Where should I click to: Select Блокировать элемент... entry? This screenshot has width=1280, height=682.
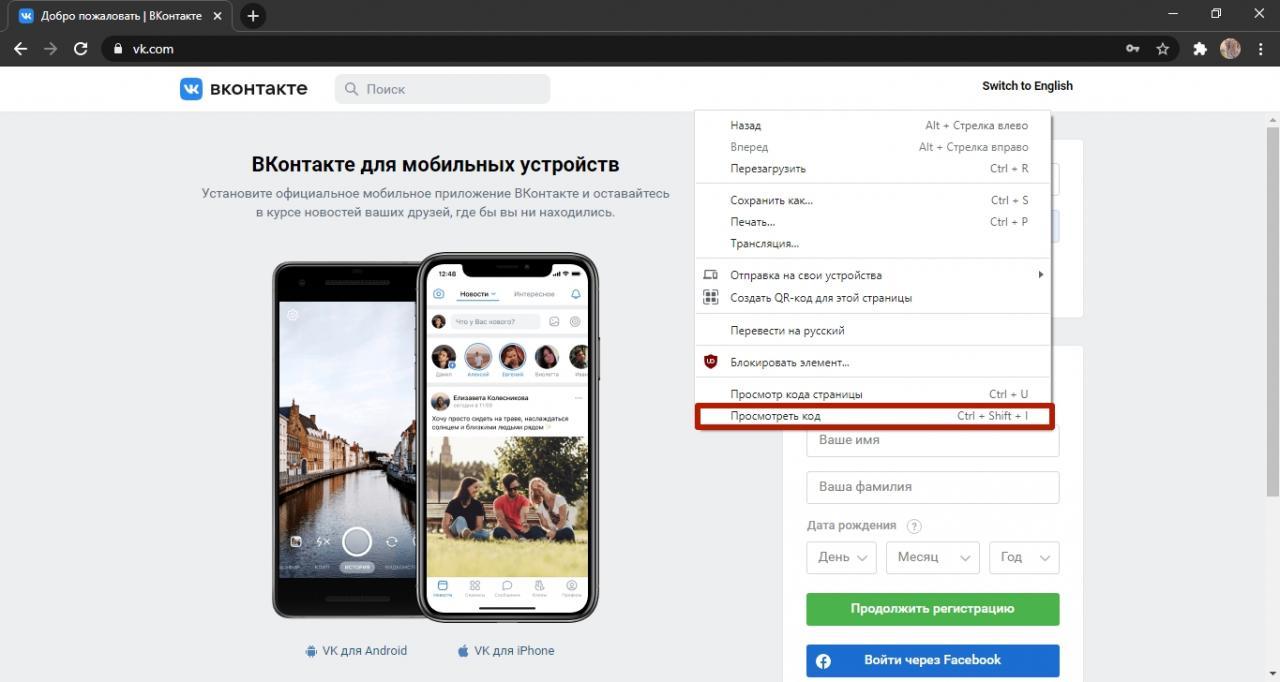click(873, 362)
